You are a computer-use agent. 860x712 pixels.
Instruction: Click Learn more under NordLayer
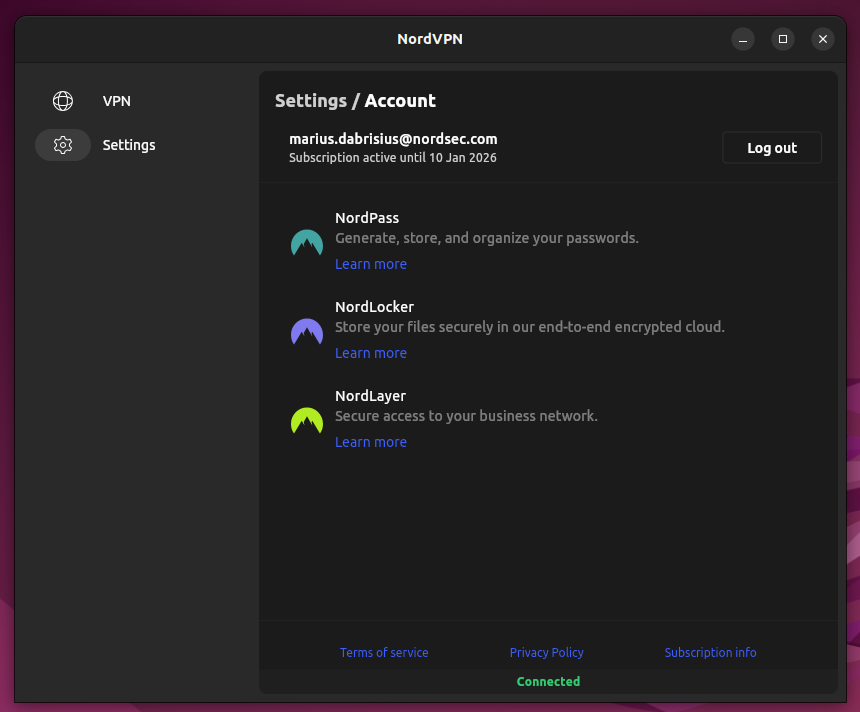[x=371, y=442]
